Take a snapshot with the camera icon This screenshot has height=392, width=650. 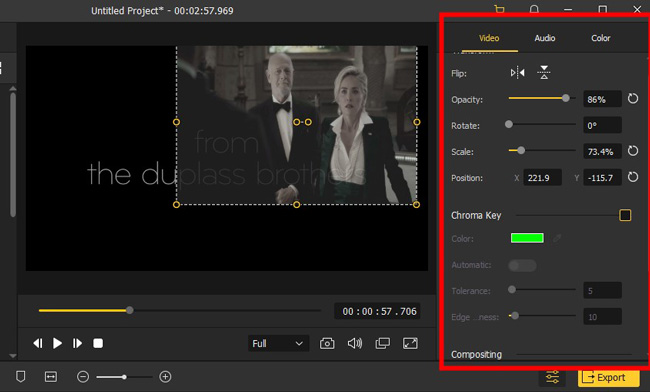(327, 344)
